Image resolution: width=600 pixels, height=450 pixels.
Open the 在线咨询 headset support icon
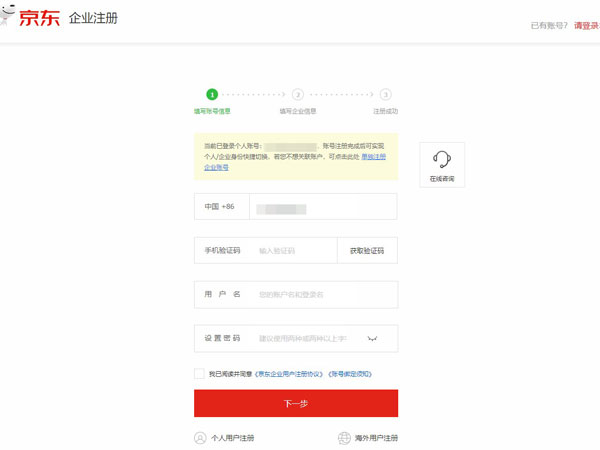(x=441, y=159)
